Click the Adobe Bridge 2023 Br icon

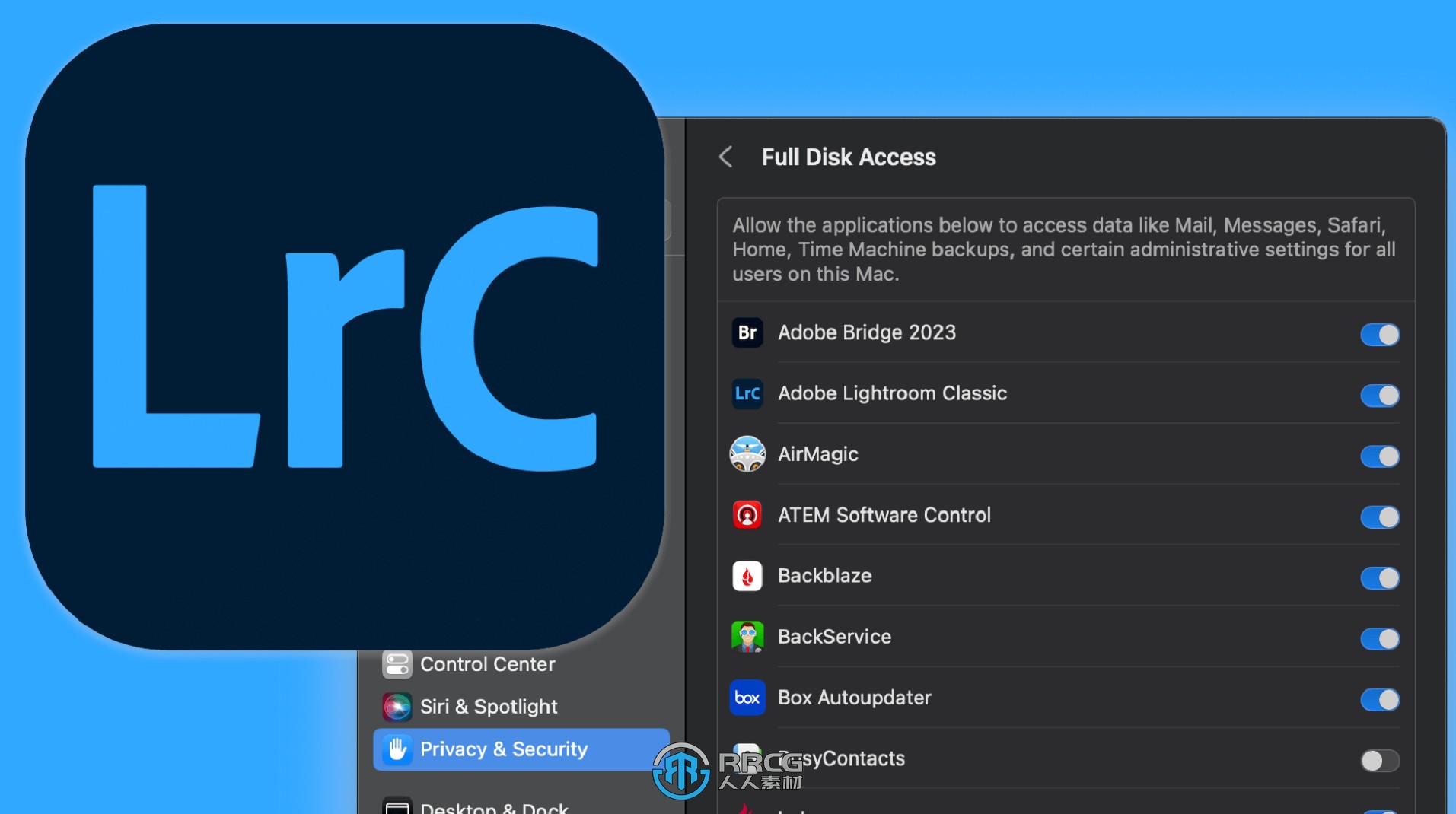(747, 332)
